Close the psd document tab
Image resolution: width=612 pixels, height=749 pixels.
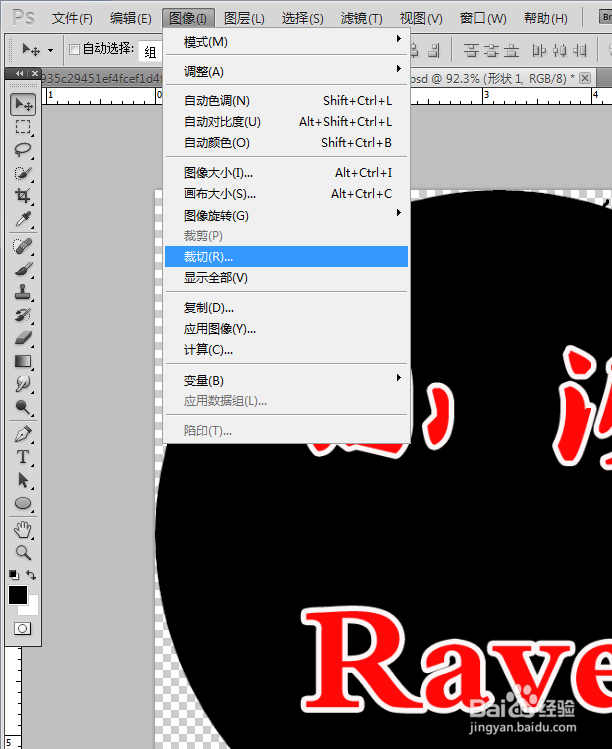point(585,78)
